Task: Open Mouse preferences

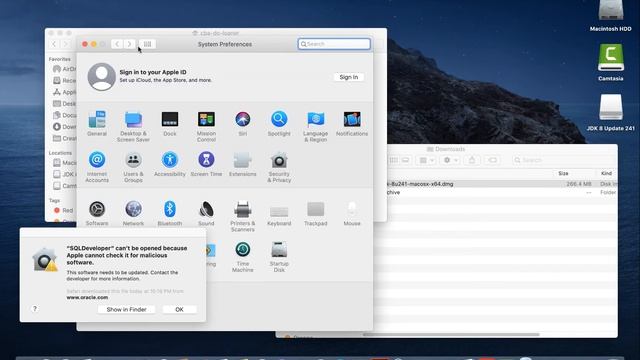Action: tap(352, 213)
